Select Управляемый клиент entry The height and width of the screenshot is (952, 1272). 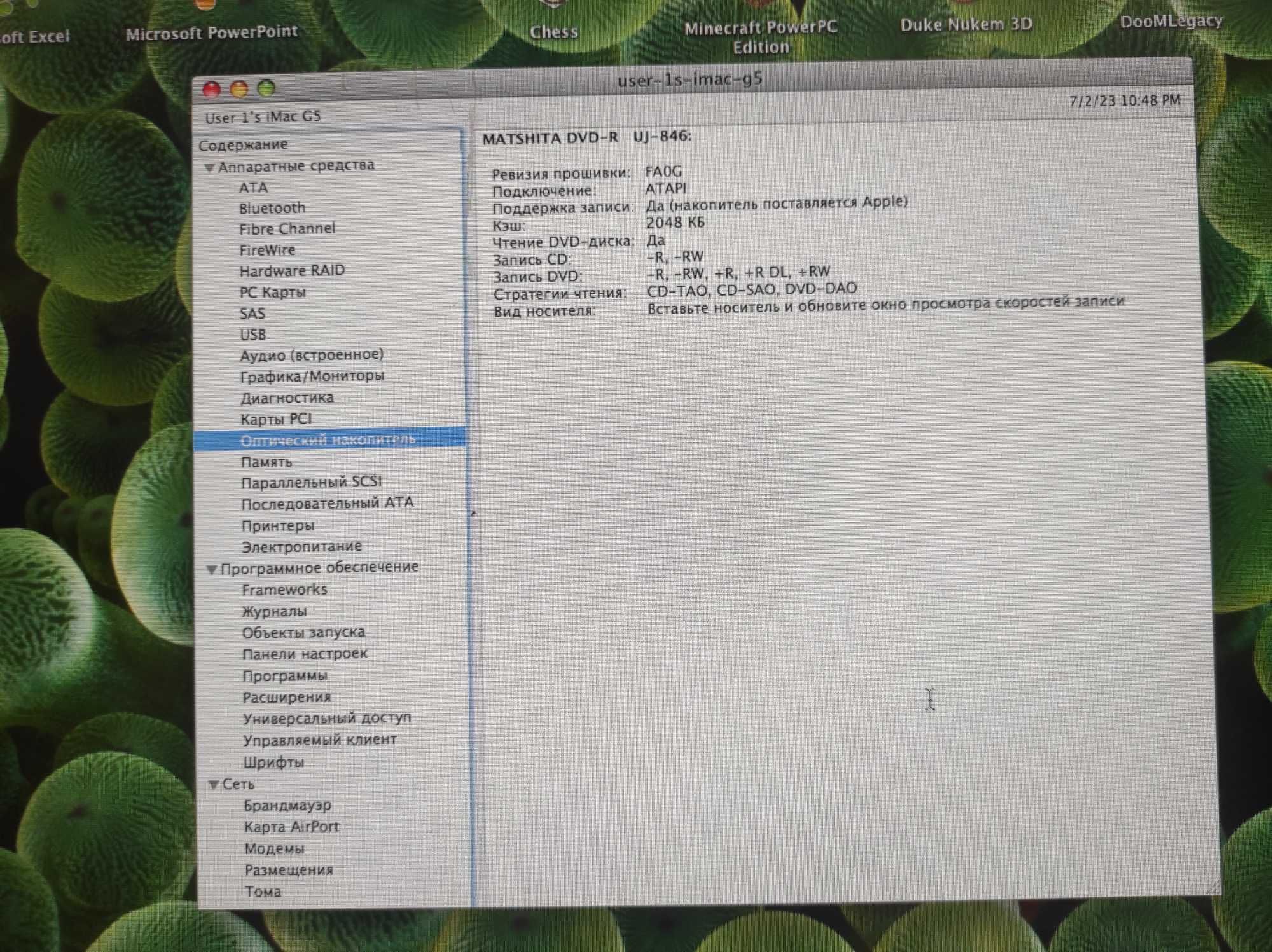(x=320, y=740)
